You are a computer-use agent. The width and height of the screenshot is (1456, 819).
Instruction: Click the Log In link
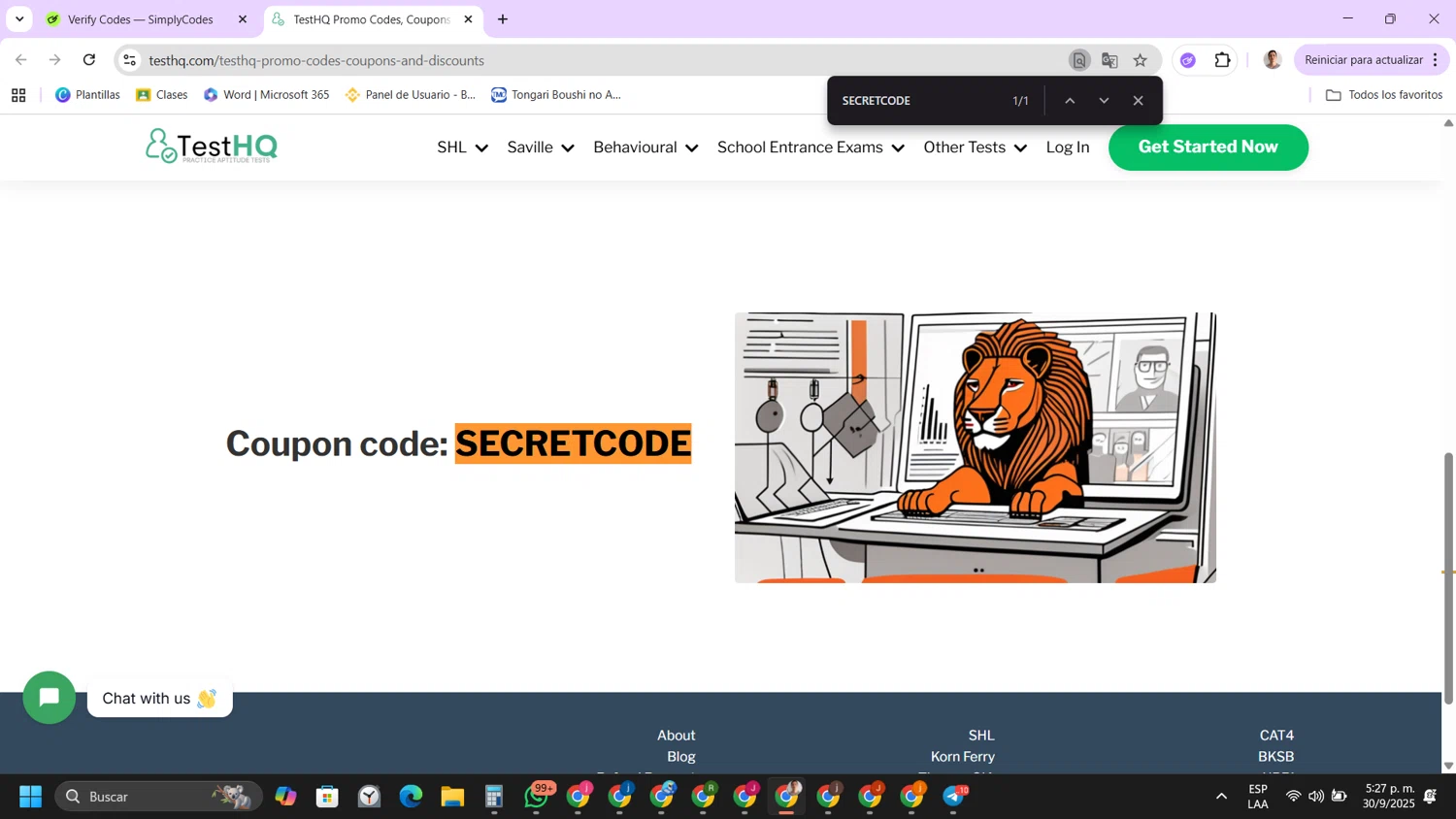click(x=1068, y=147)
